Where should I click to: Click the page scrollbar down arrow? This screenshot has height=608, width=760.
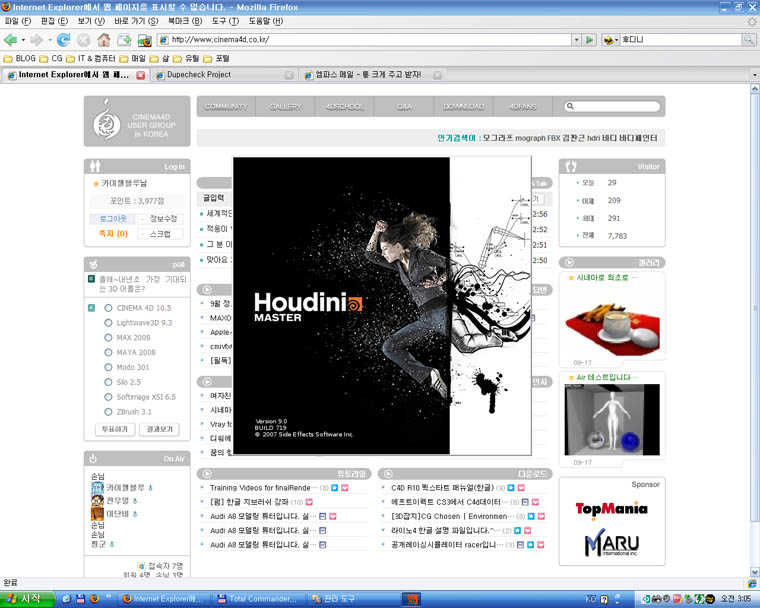pos(754,572)
